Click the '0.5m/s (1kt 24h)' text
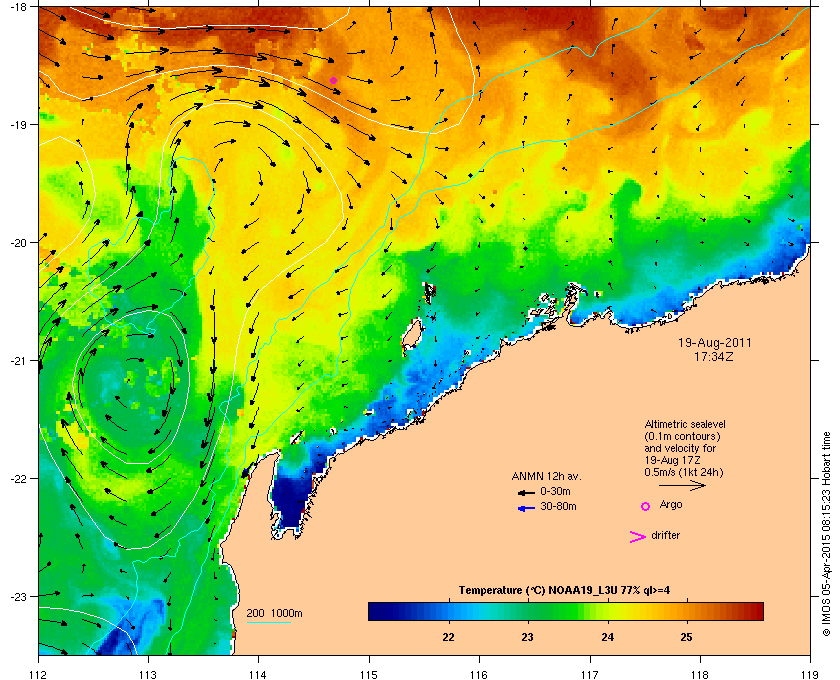This screenshot has width=840, height=680. (684, 473)
